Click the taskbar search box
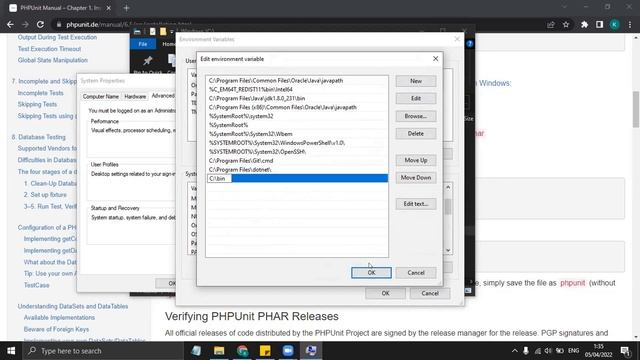The width and height of the screenshot is (640, 360). [103, 351]
